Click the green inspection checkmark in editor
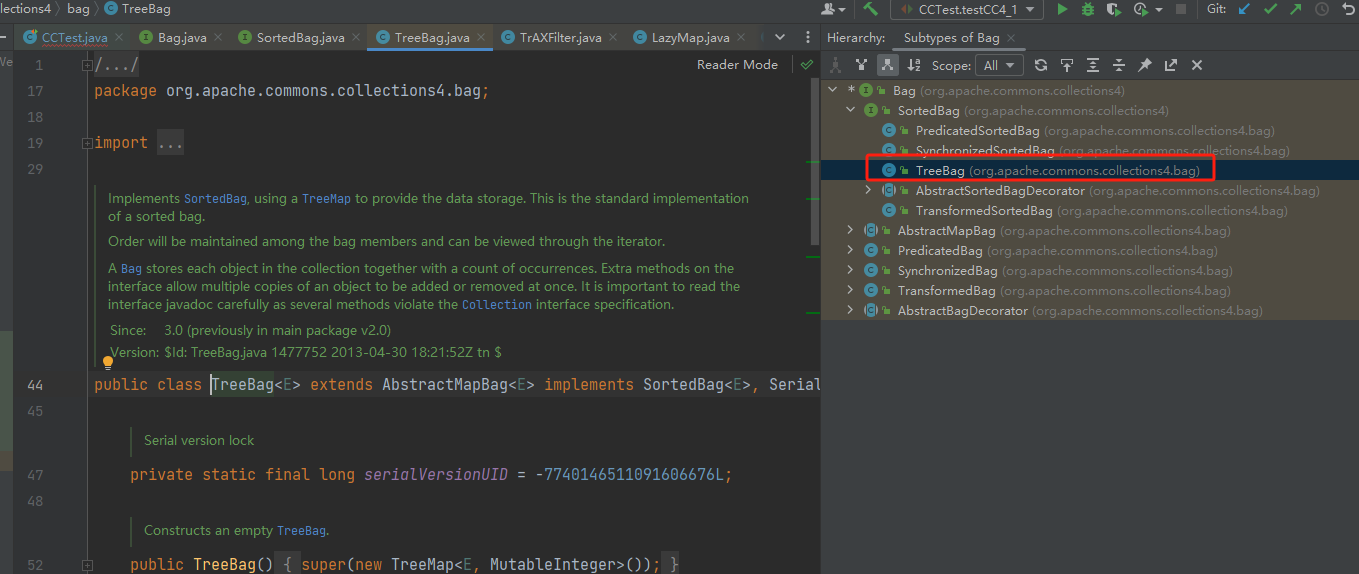 tap(806, 65)
